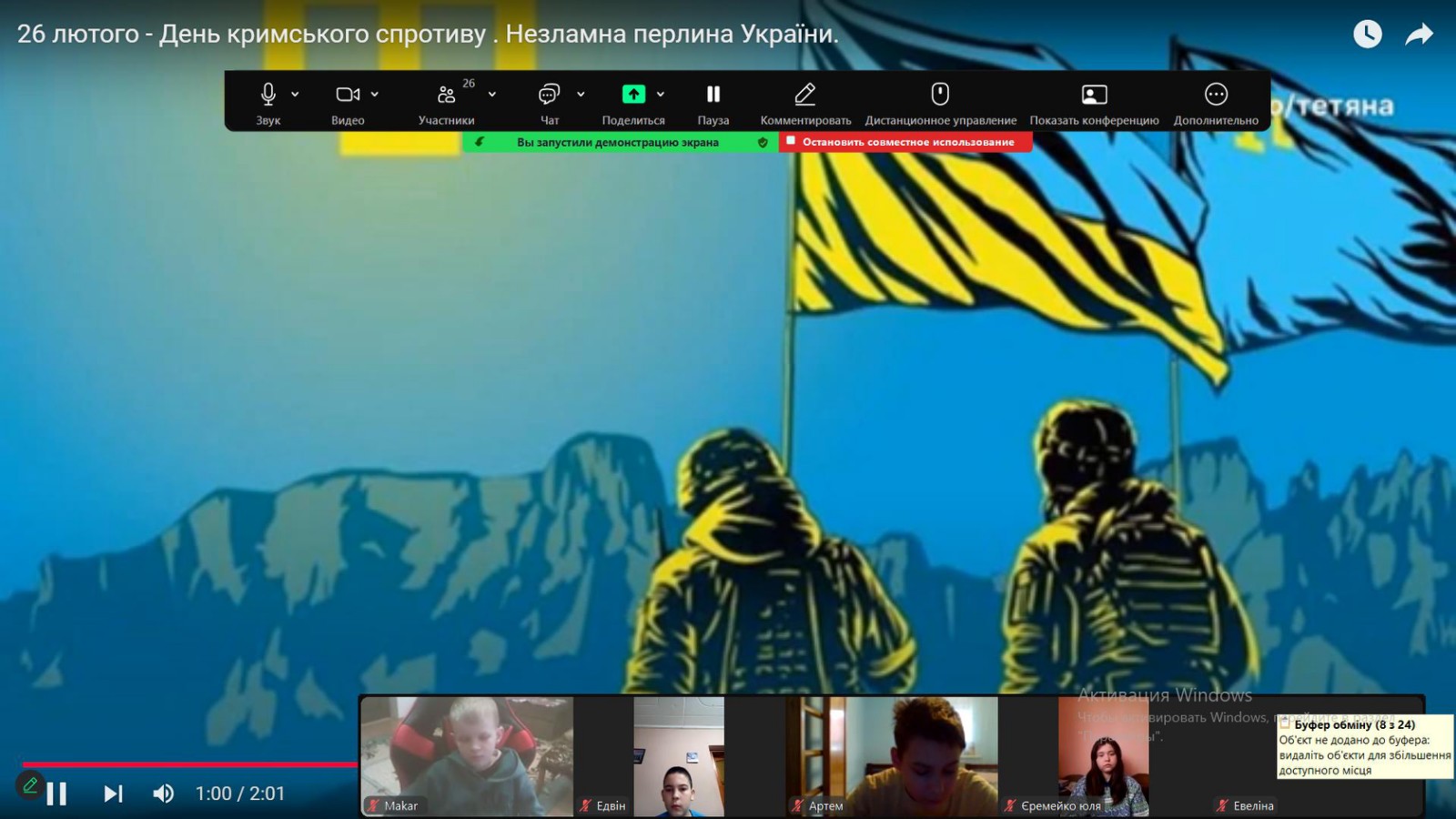Click the video time display 1:00 / 2:01
The image size is (1456, 819).
[240, 794]
